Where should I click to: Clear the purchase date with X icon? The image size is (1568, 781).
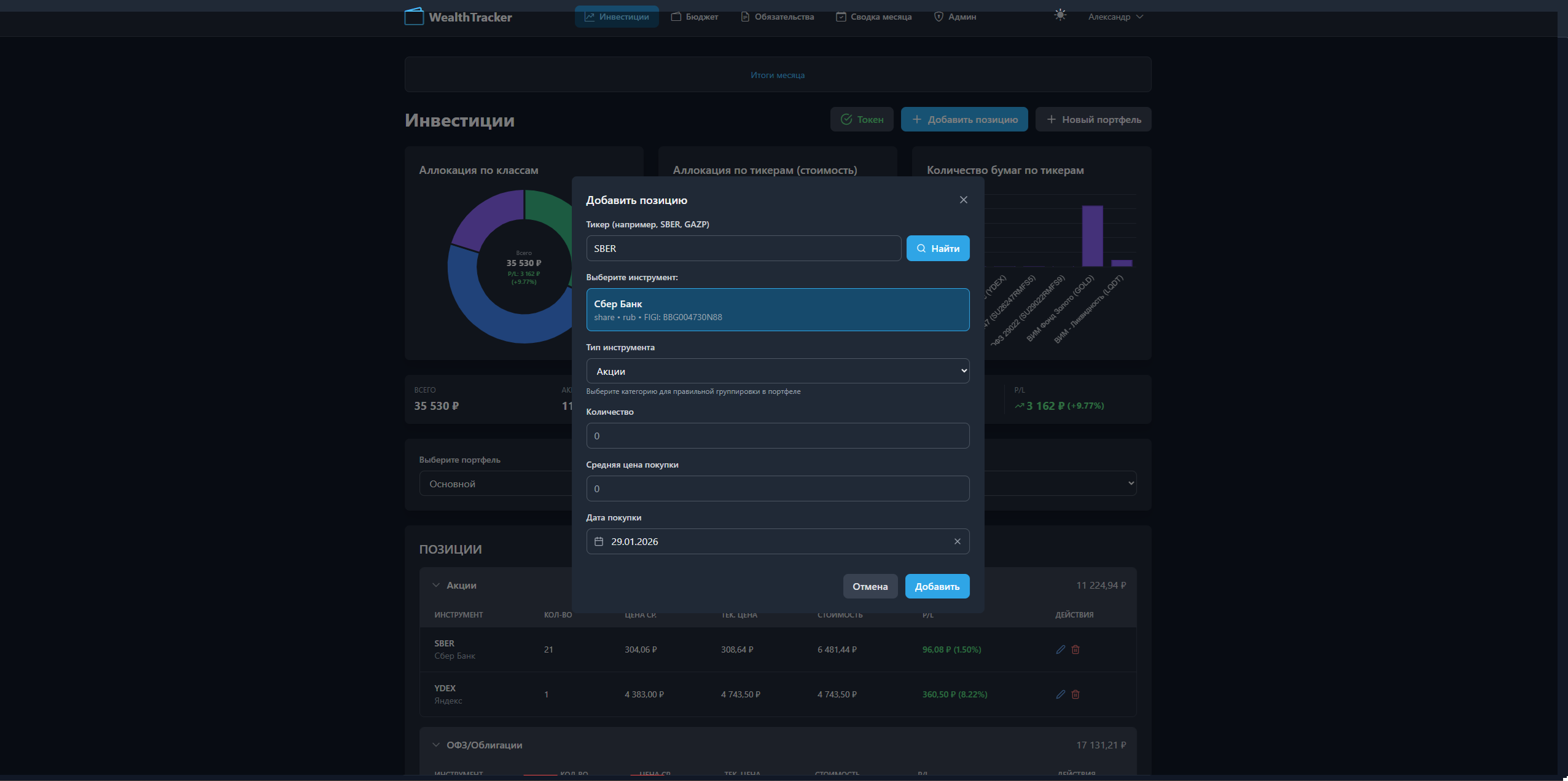click(x=957, y=541)
